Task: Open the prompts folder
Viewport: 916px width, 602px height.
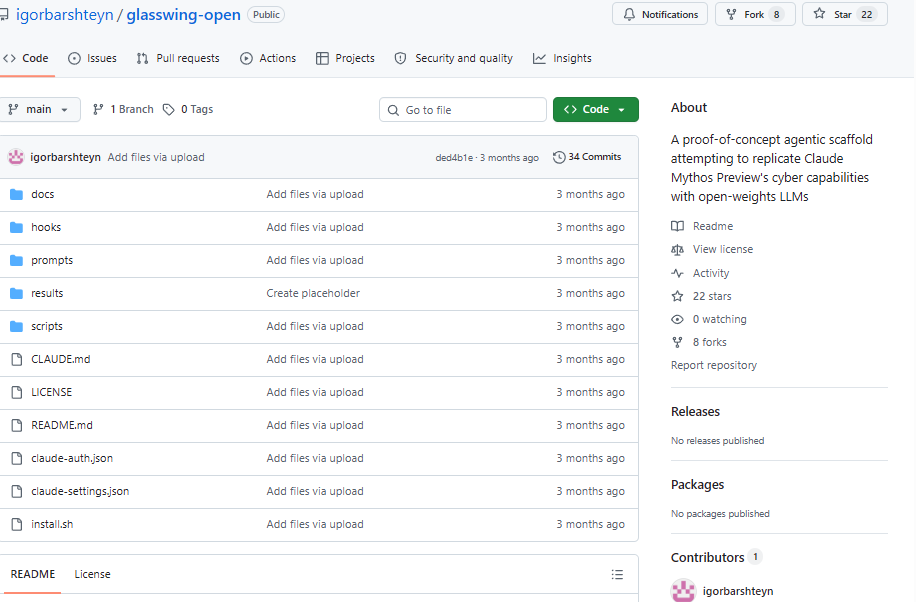Action: pyautogui.click(x=52, y=260)
